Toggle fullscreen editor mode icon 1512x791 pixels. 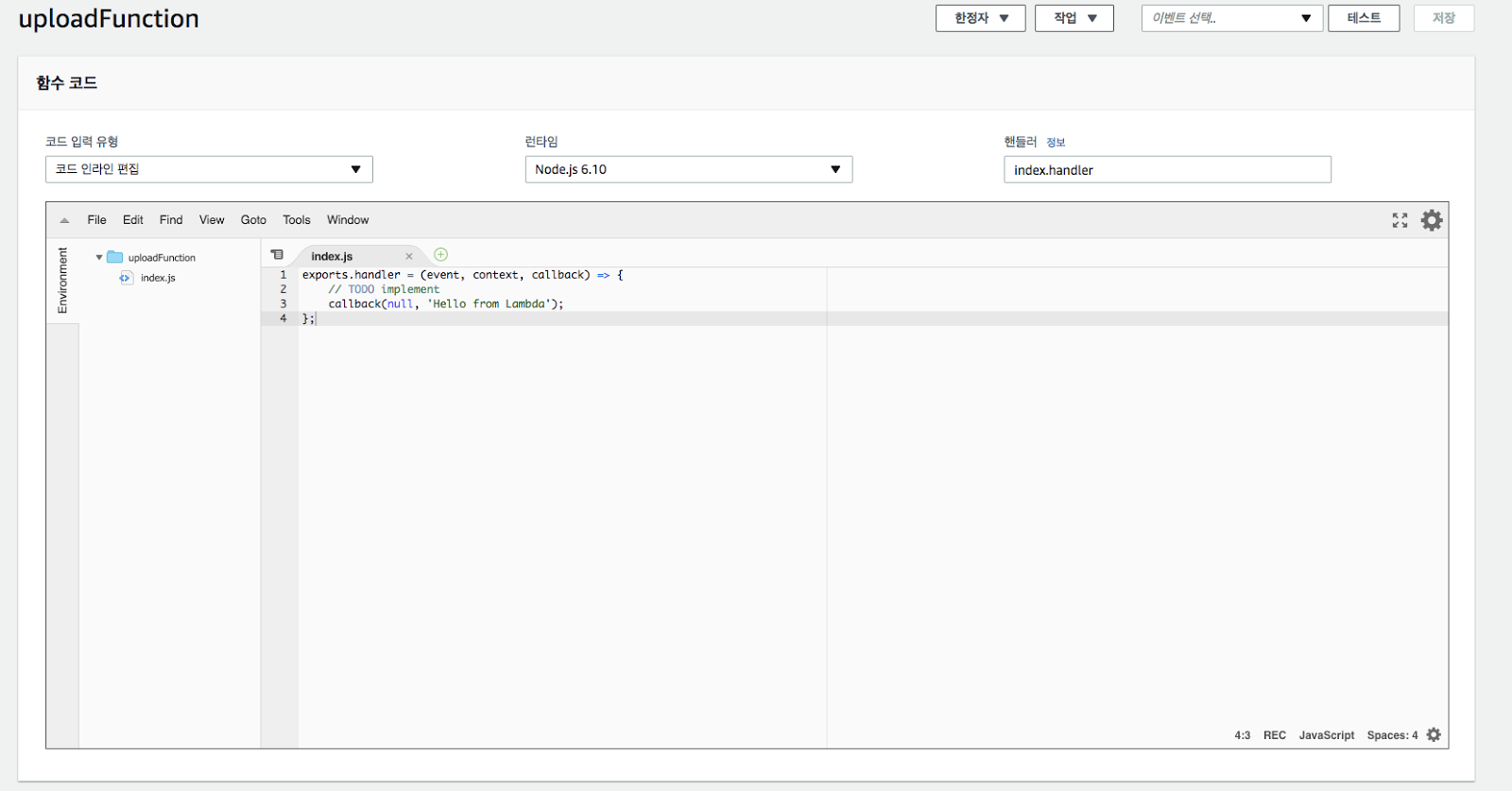click(x=1400, y=220)
